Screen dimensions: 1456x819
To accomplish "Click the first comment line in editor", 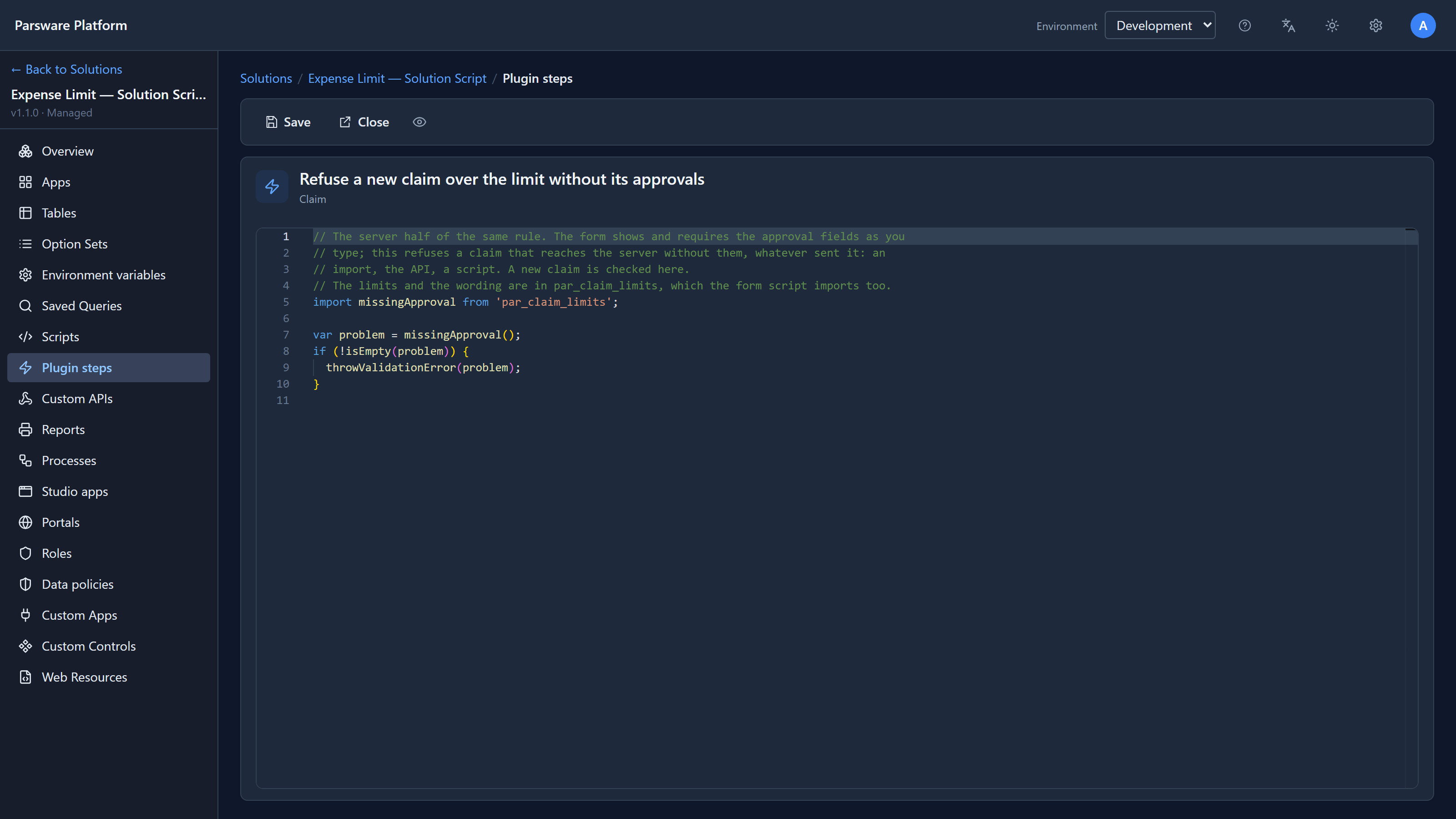I will coord(609,236).
